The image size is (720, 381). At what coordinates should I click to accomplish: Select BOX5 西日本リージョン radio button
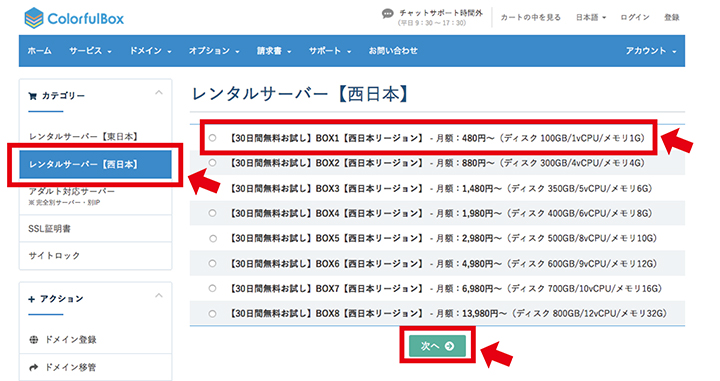[212, 238]
